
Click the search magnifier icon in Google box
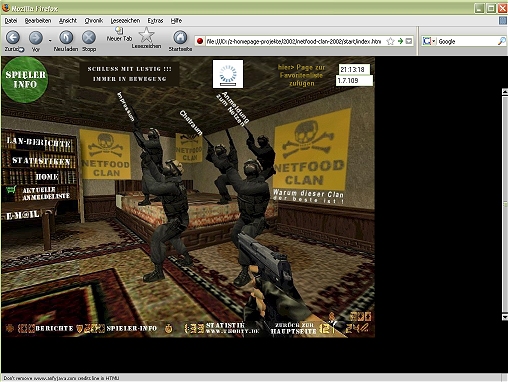pos(501,41)
